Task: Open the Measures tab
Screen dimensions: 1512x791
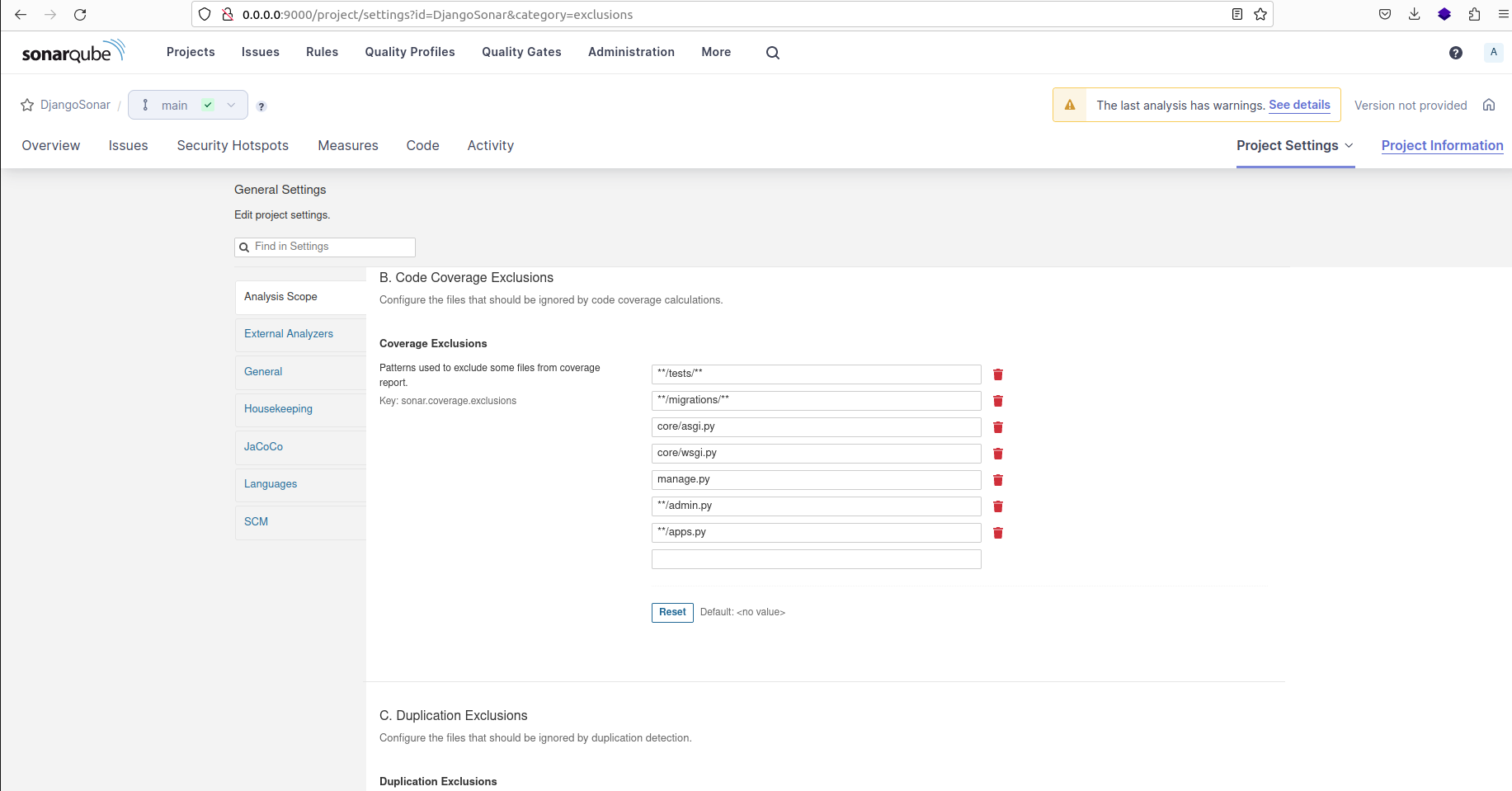Action: click(348, 145)
